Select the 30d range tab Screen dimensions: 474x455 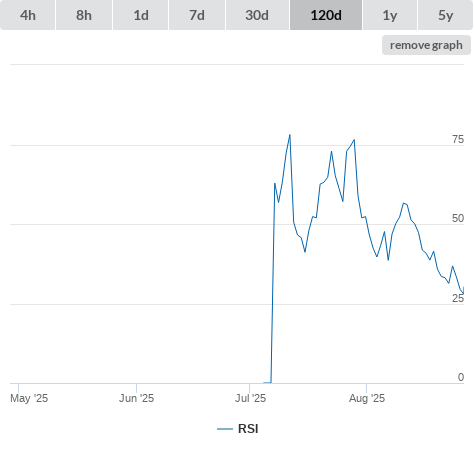coord(257,15)
